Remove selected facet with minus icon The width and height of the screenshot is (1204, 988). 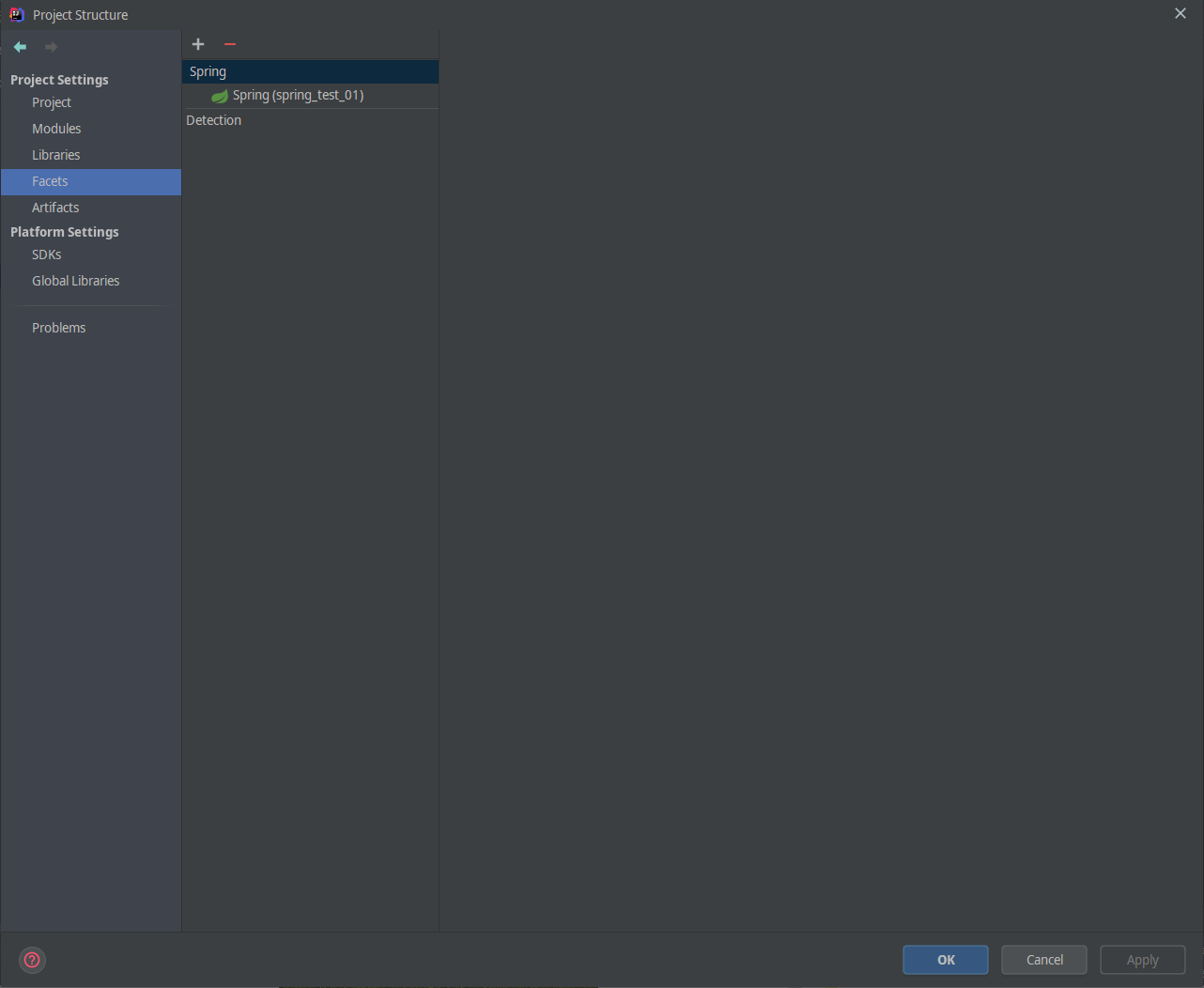pos(230,44)
